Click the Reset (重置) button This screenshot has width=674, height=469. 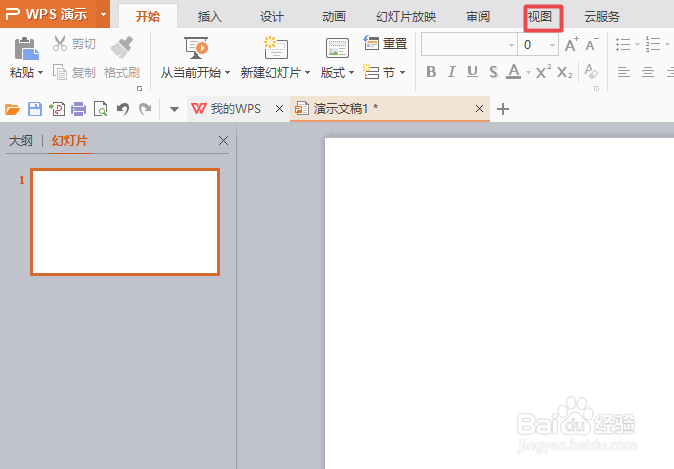[385, 43]
